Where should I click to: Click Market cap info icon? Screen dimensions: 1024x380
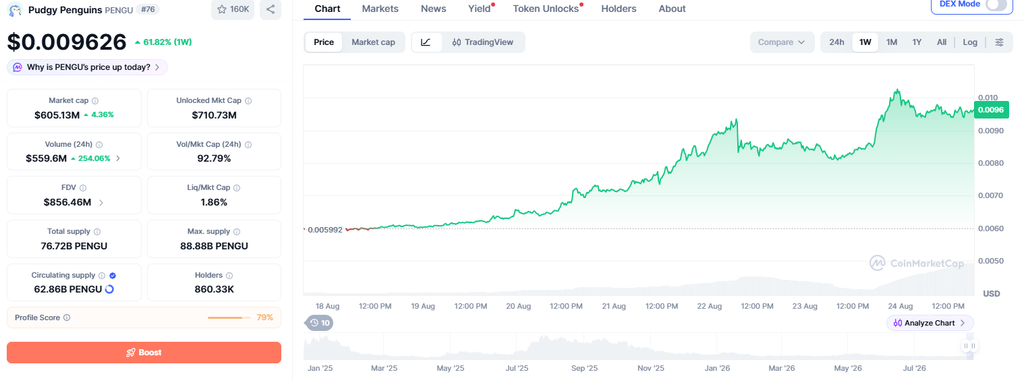point(95,101)
